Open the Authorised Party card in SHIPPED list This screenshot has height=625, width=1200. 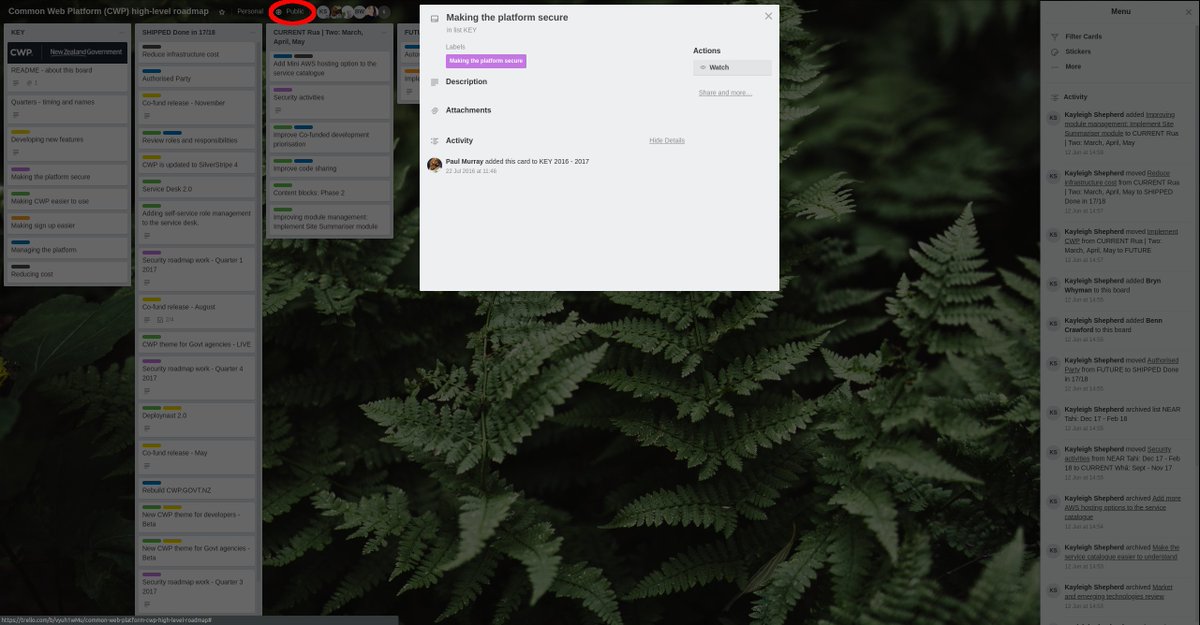click(x=198, y=76)
